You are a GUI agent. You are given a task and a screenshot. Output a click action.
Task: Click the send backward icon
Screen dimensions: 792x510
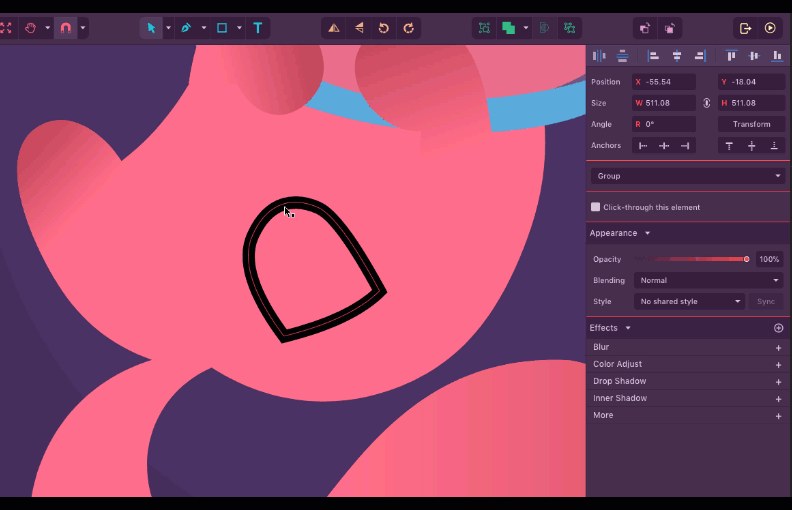(x=670, y=28)
